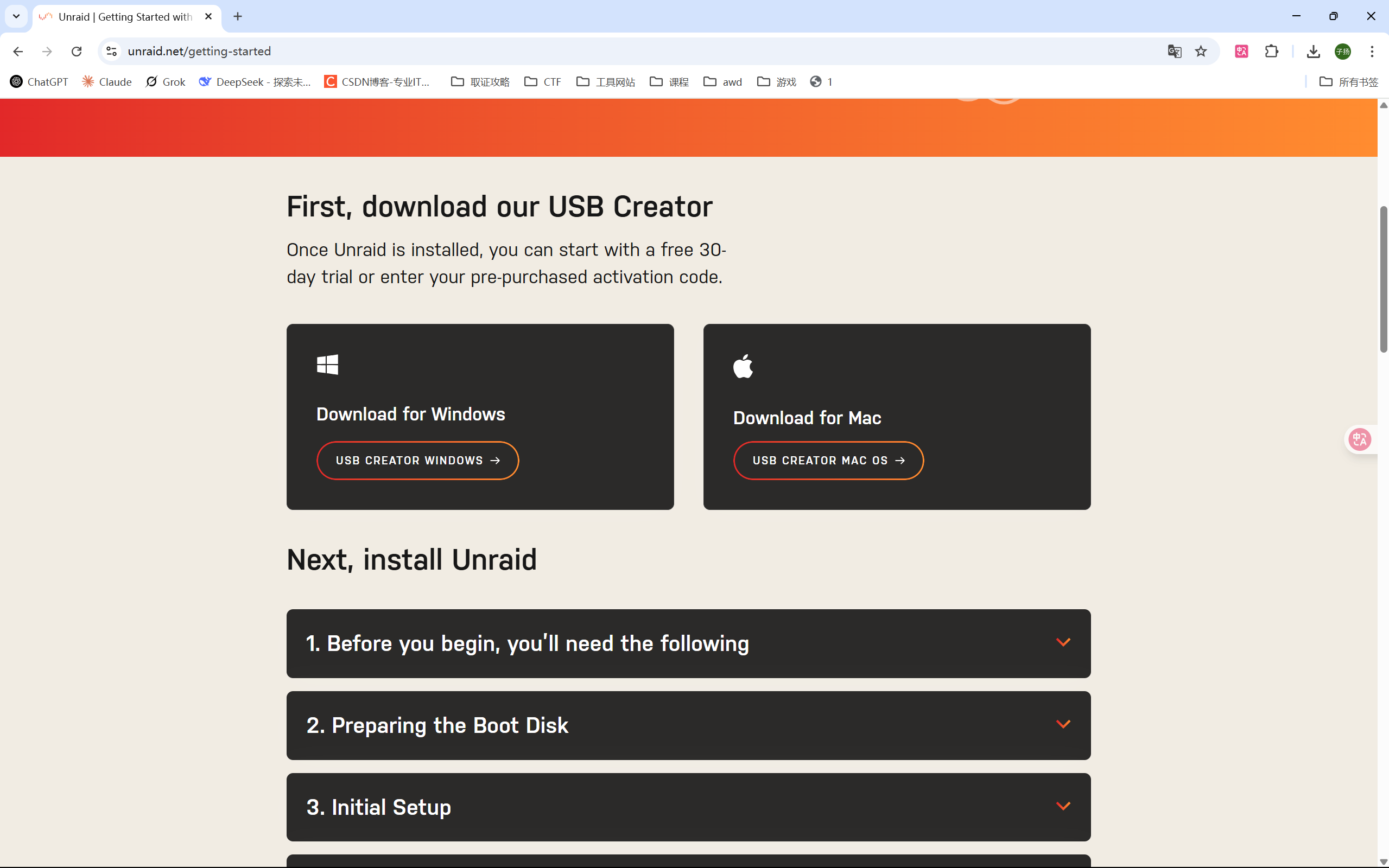Open the Grok bookmark
This screenshot has height=868, width=1389.
pos(166,82)
